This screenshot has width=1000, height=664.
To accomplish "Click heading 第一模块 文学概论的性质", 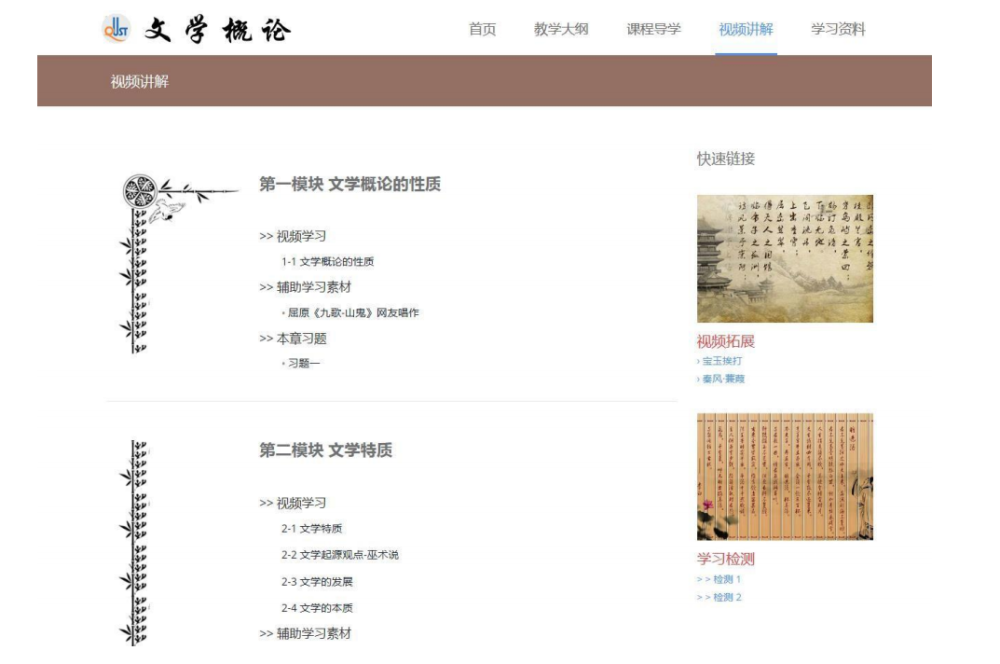I will [x=349, y=184].
